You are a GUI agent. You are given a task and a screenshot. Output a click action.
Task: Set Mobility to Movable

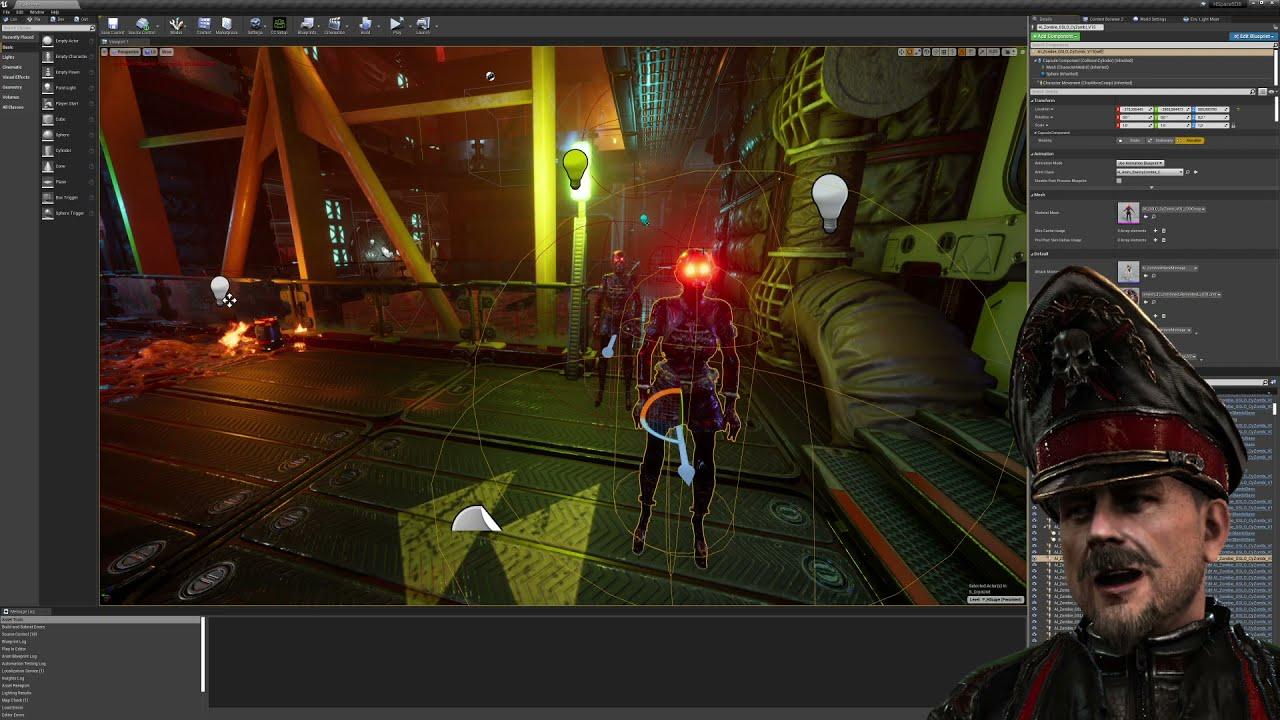point(1191,140)
